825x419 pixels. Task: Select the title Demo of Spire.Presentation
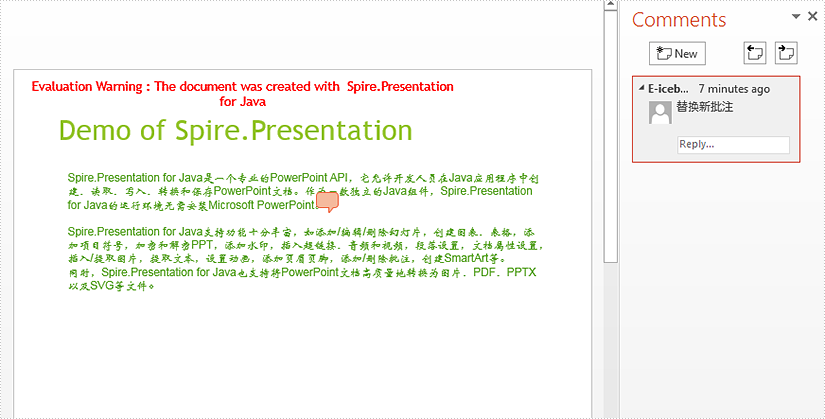pyautogui.click(x=236, y=131)
